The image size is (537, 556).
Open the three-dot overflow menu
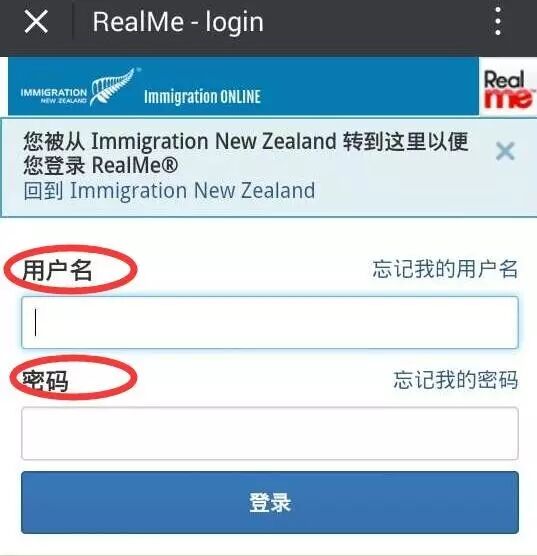pyautogui.click(x=498, y=21)
